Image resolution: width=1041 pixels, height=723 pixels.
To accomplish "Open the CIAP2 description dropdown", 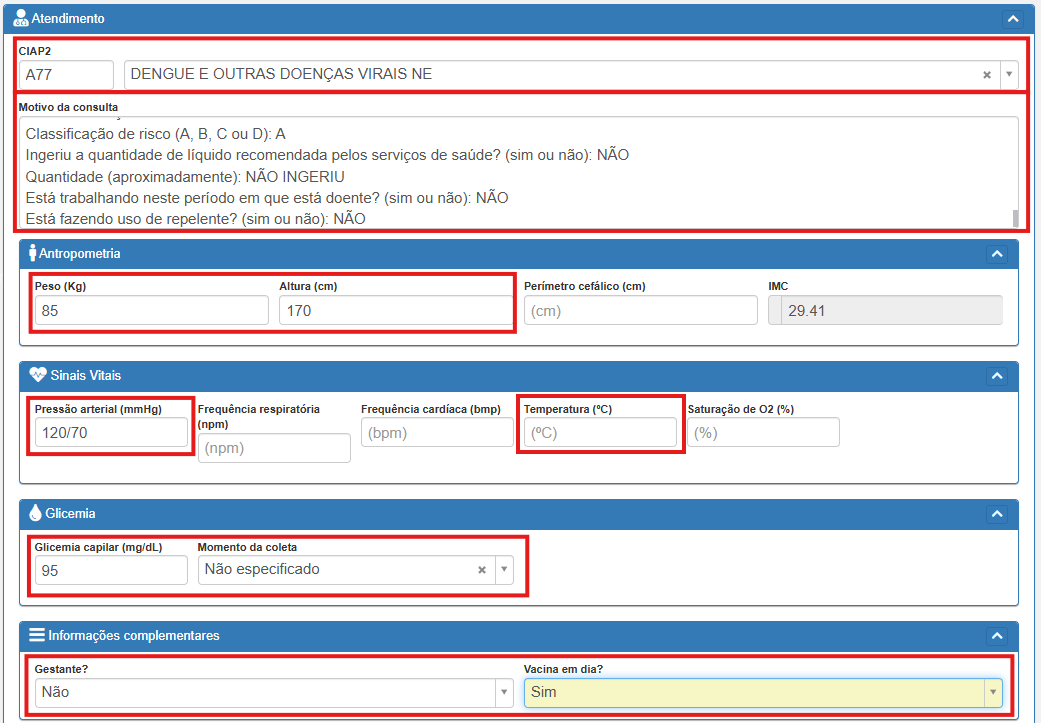I will 1008,75.
